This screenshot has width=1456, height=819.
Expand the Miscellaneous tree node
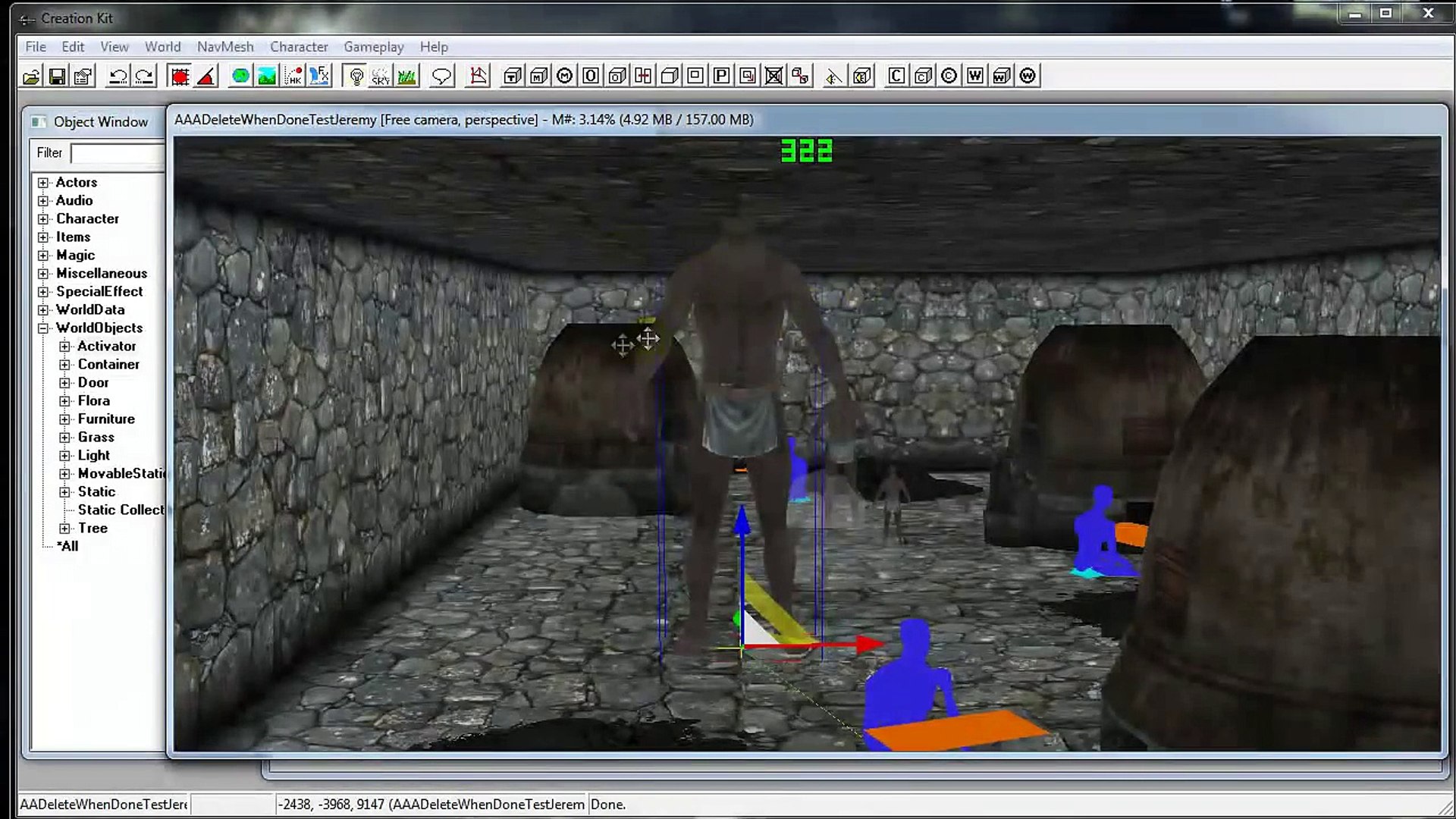[x=43, y=274]
